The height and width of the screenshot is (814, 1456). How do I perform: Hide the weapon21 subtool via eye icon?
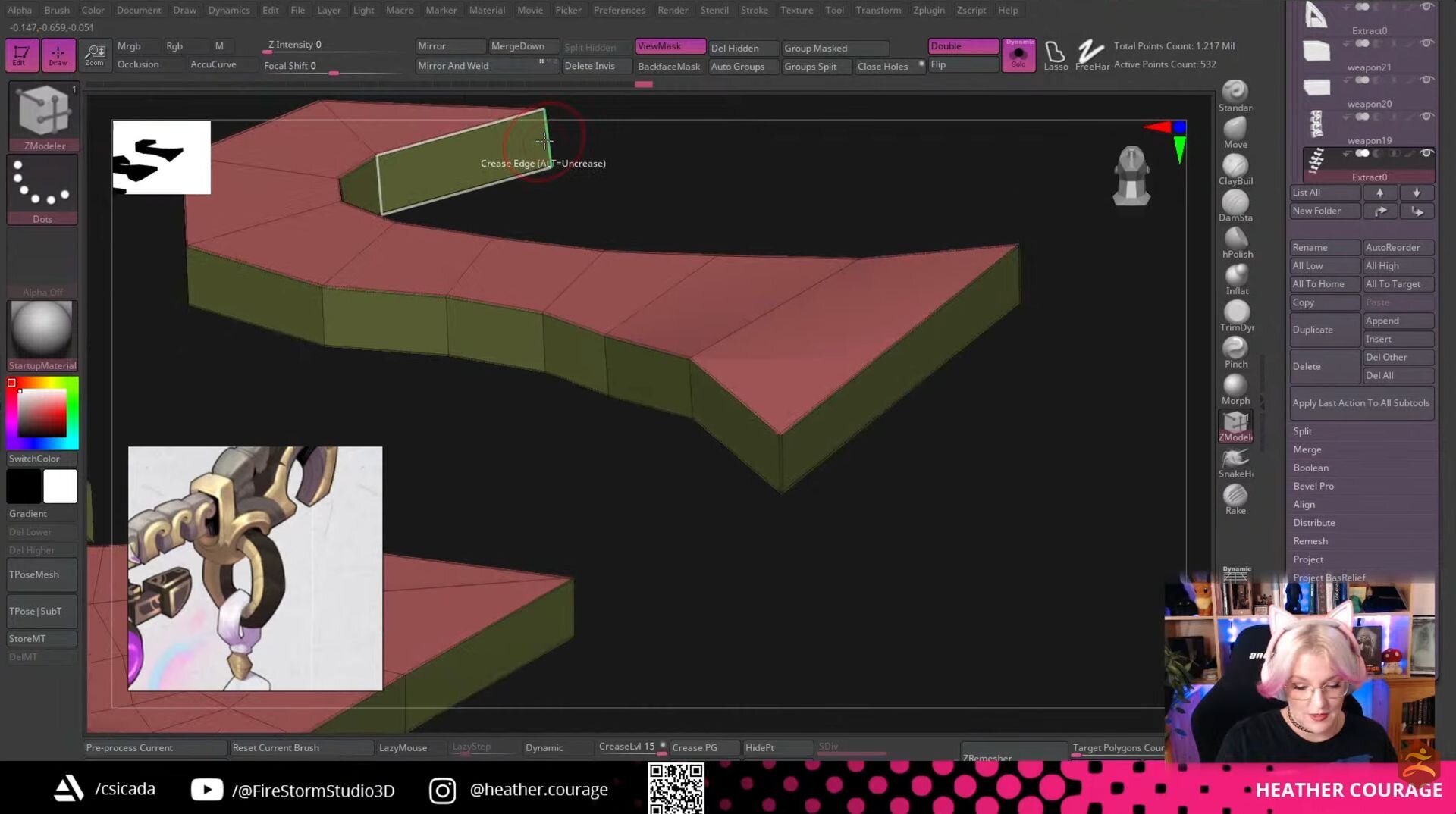tap(1426, 43)
